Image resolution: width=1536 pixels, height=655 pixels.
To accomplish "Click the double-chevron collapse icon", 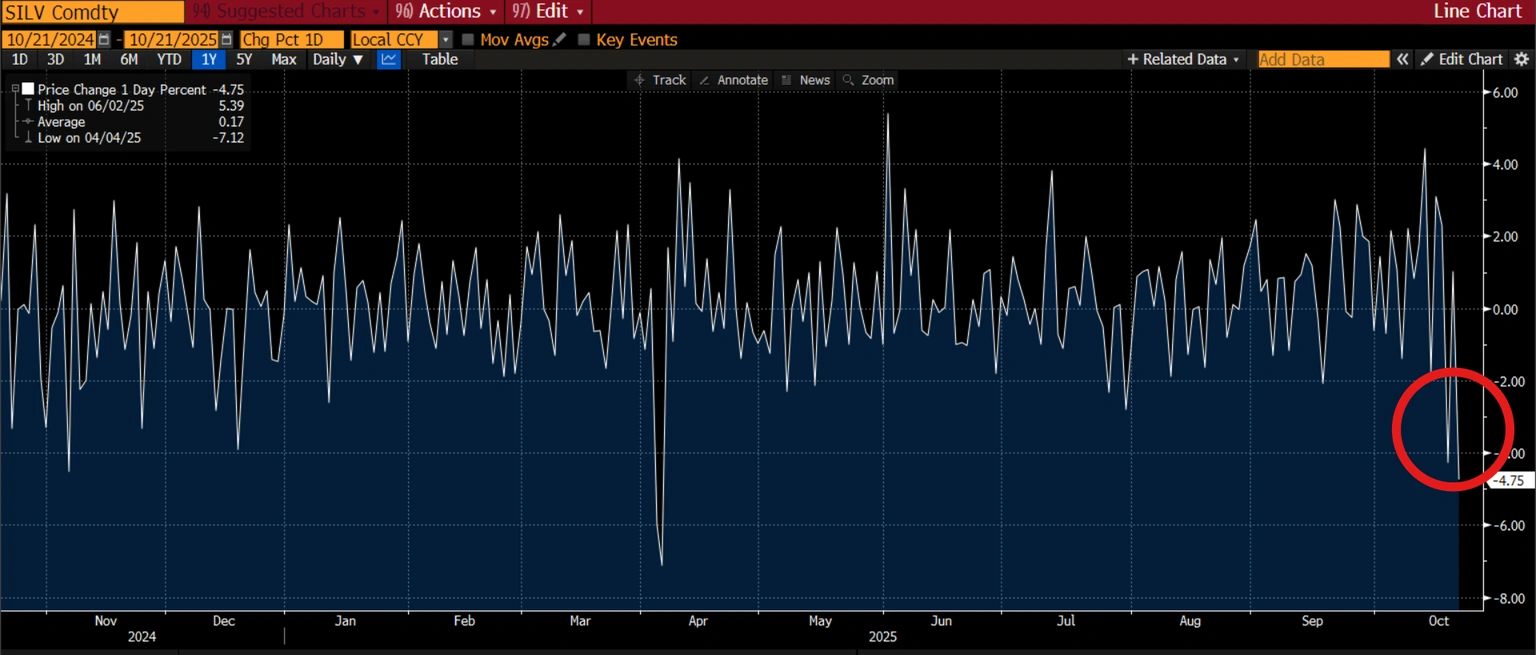I will (x=1402, y=59).
